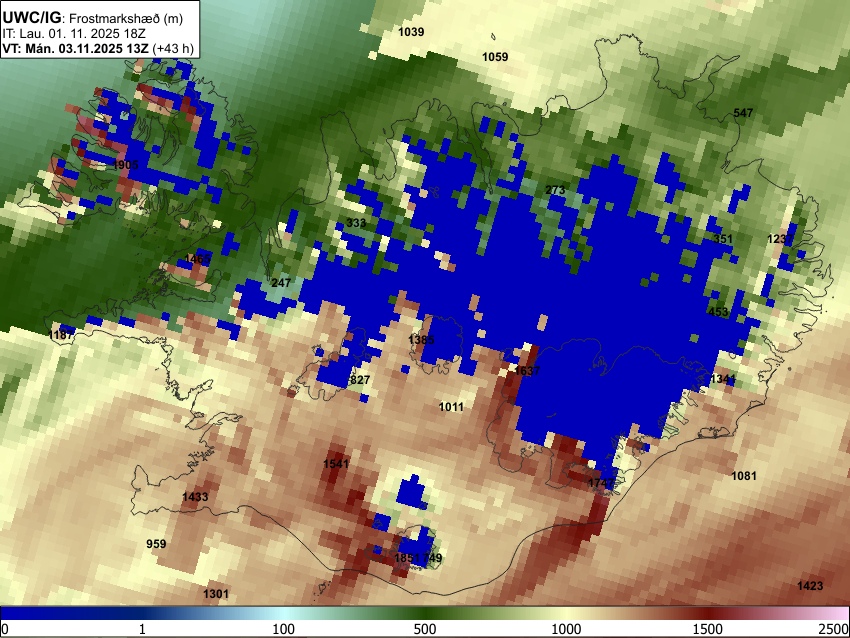Click the 1747 value on the map
The image size is (850, 638).
(601, 482)
